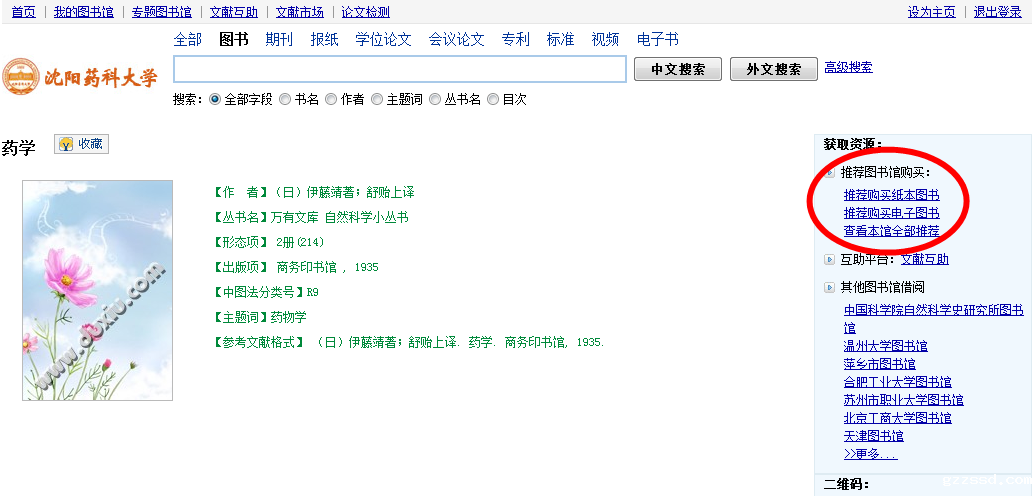The height and width of the screenshot is (496, 1033).
Task: Open 我的图书馆 in top menu
Action: (x=83, y=12)
